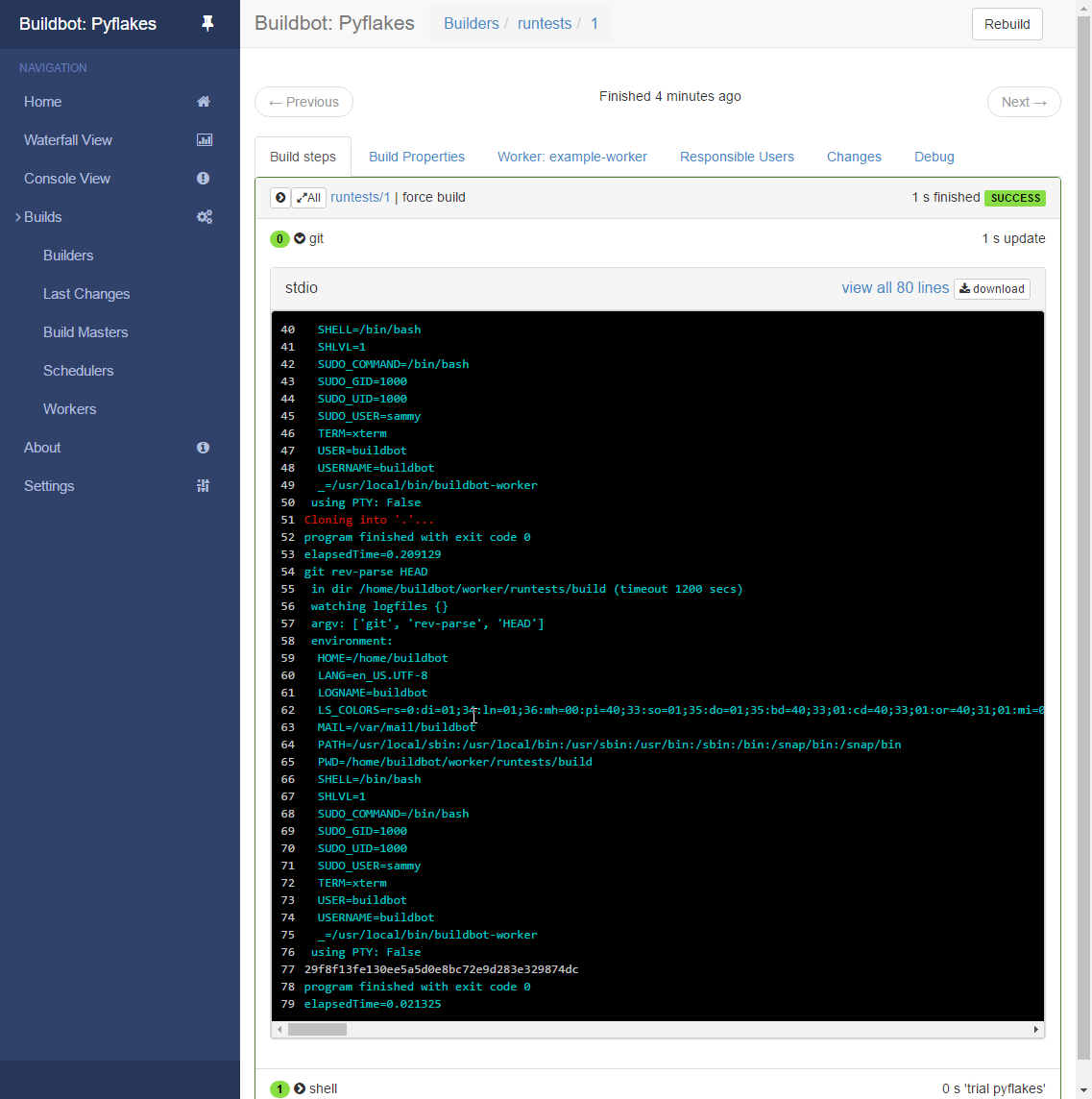The image size is (1092, 1099).
Task: Click the commit hash on line 77
Action: (x=442, y=969)
